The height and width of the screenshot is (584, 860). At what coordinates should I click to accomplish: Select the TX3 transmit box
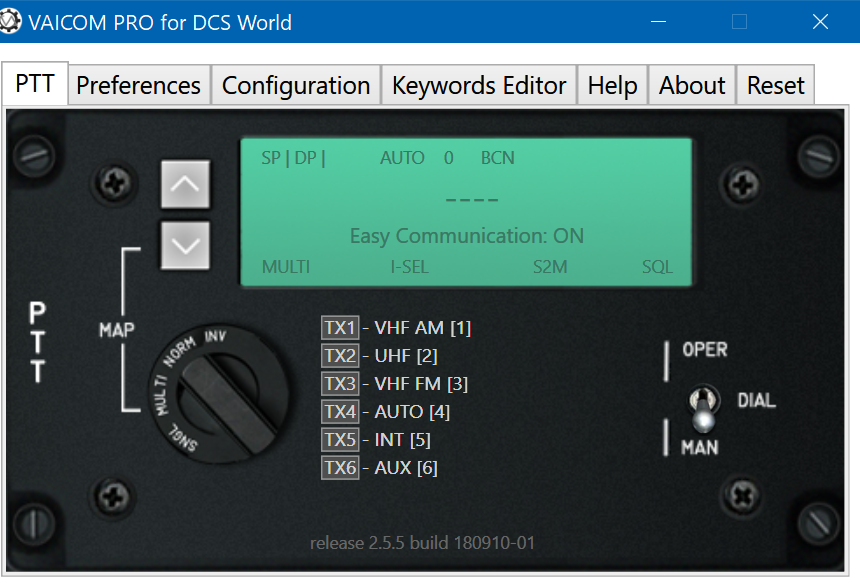[340, 384]
